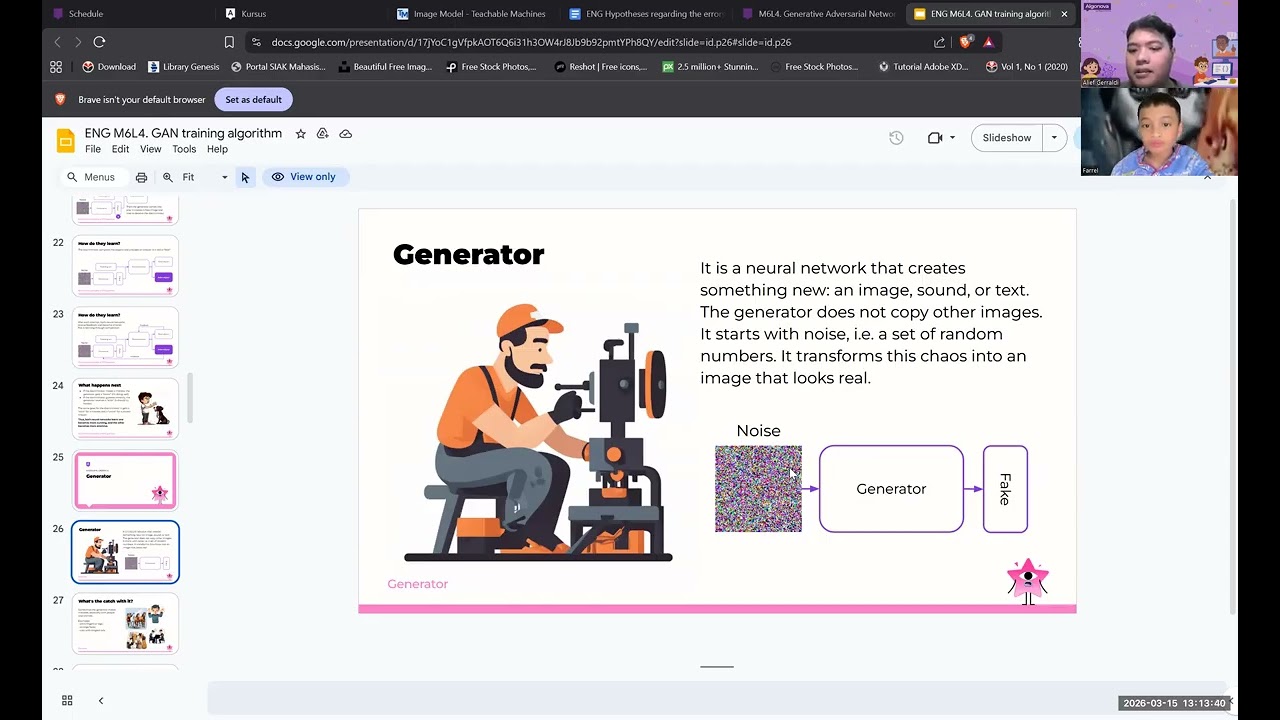1280x720 pixels.
Task: Click the zoom magnifier icon
Action: 168,177
